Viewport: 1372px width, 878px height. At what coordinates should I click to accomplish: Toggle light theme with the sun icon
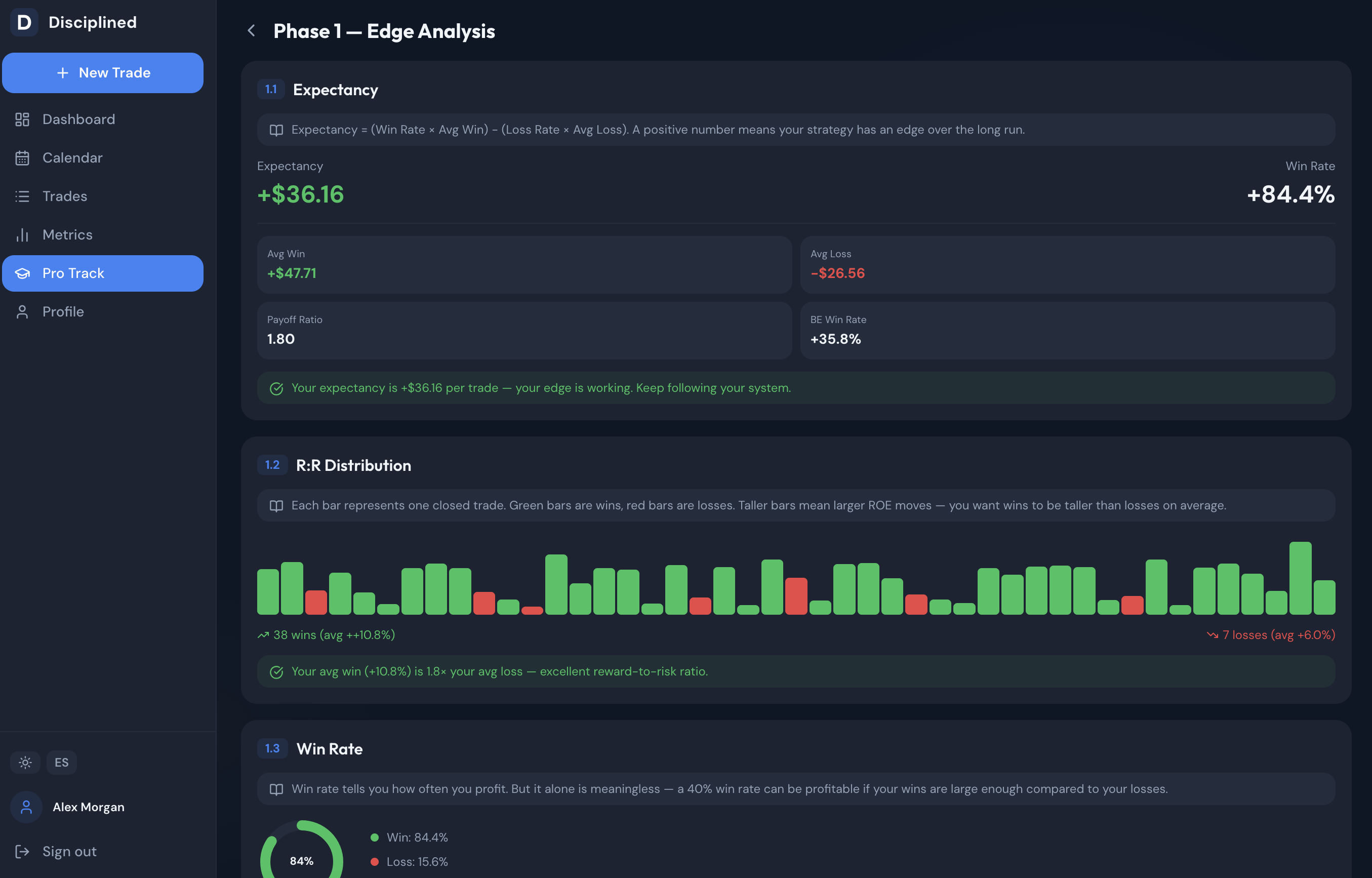tap(25, 762)
